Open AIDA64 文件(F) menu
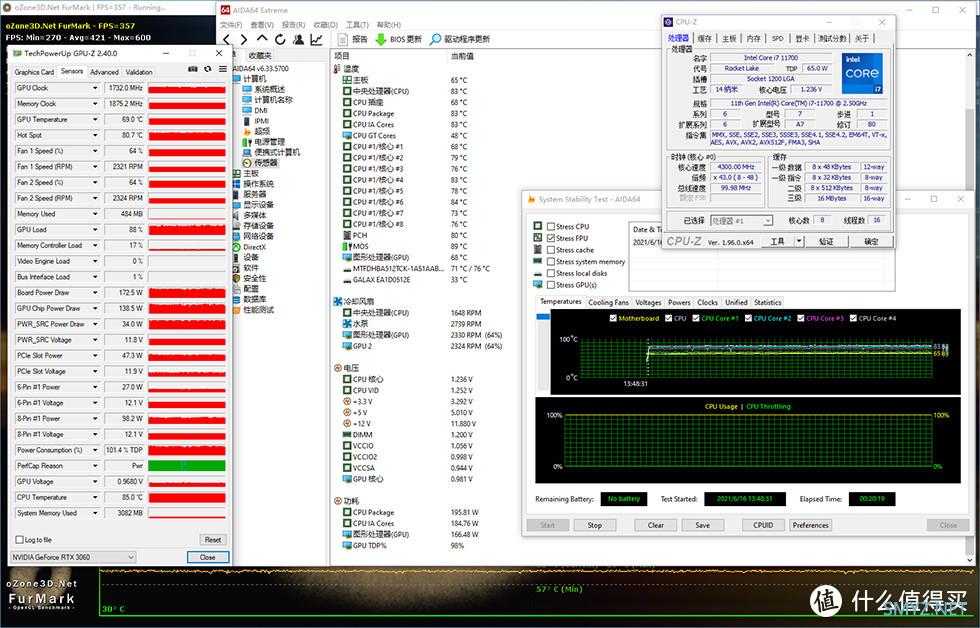980x628 pixels. coord(231,25)
